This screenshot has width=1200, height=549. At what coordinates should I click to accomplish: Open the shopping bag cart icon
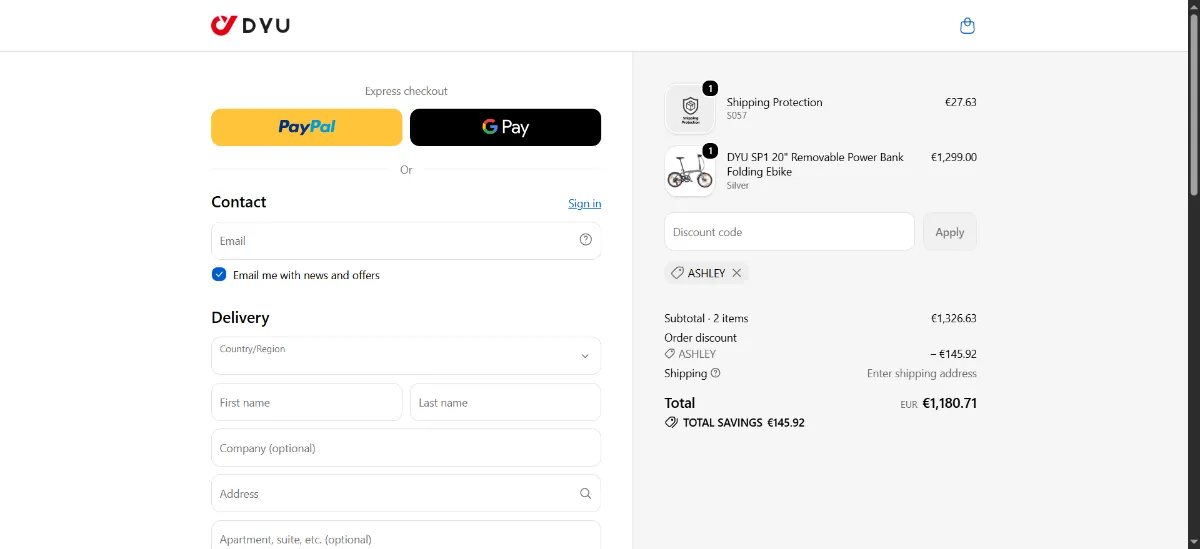click(x=967, y=26)
